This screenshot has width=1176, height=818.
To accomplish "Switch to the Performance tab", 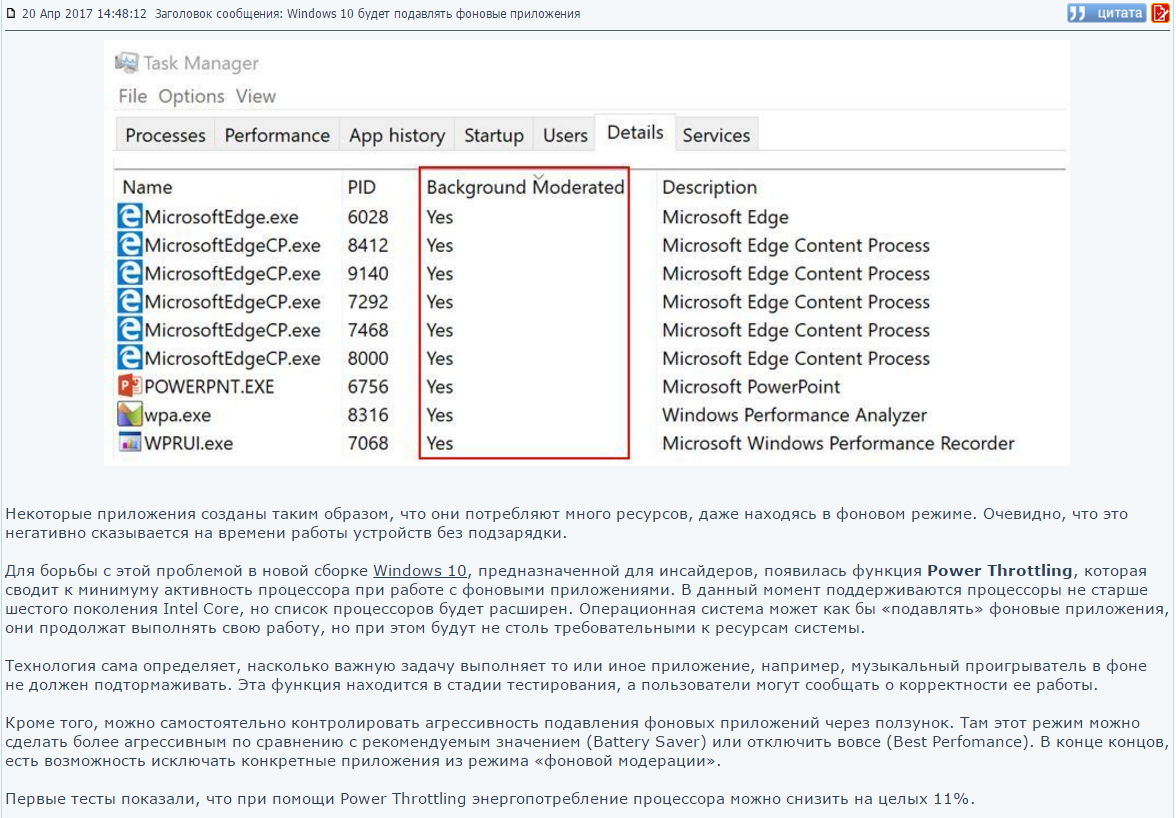I will click(277, 135).
